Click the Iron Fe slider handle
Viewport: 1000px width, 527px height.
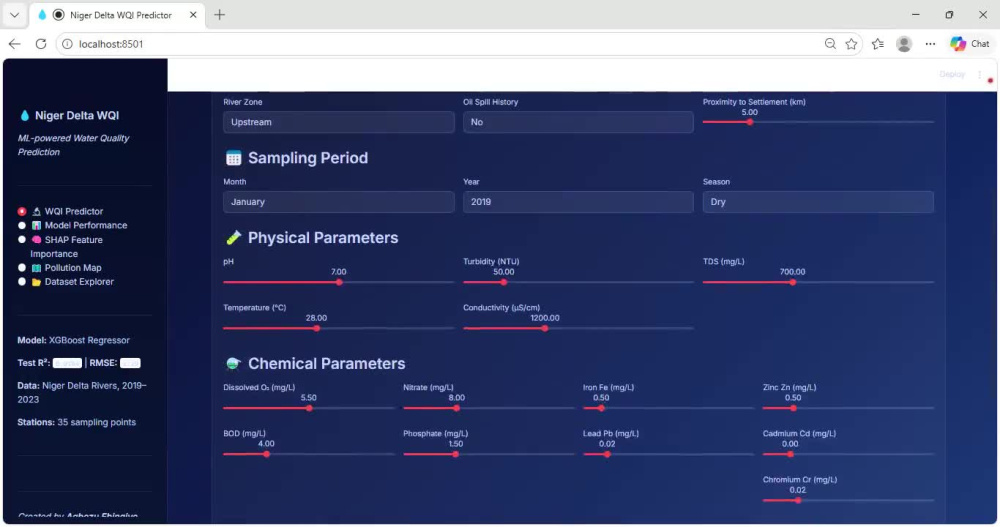(x=601, y=408)
